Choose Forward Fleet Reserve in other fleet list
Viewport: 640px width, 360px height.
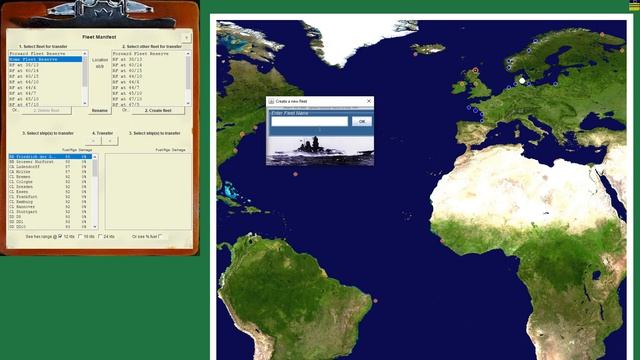[x=149, y=53]
